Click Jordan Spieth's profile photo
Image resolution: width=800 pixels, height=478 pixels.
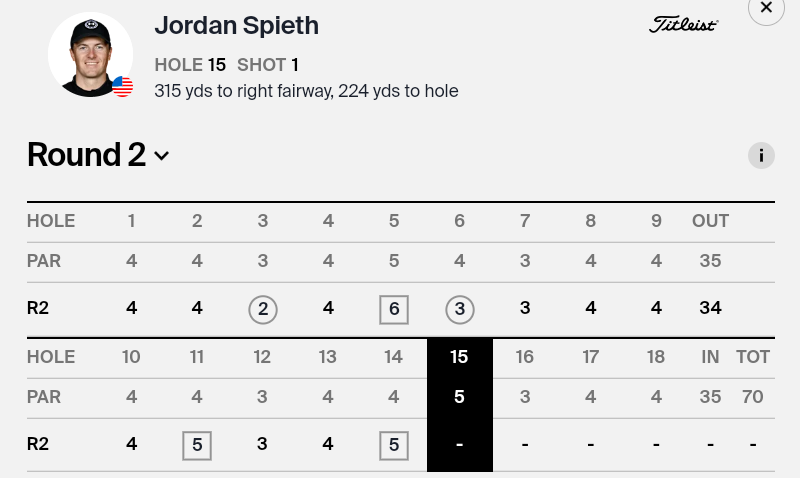point(90,55)
